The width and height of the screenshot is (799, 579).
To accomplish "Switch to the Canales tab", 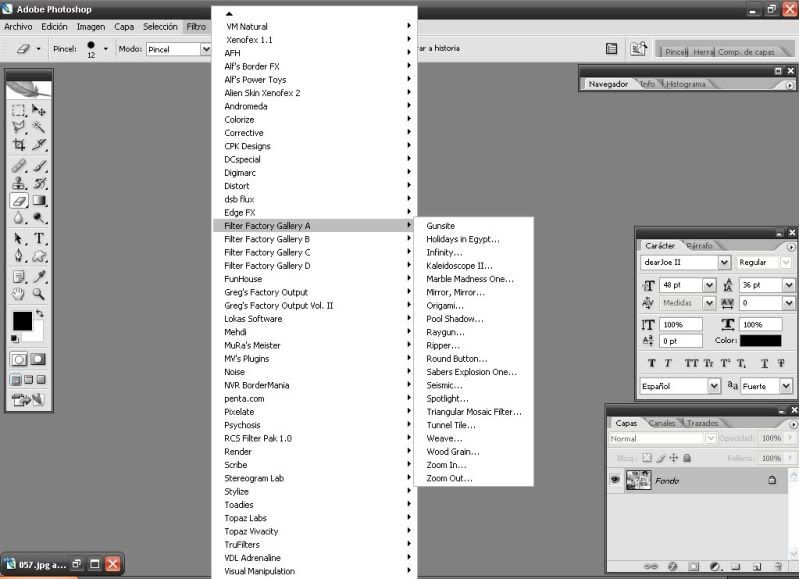I will point(662,423).
